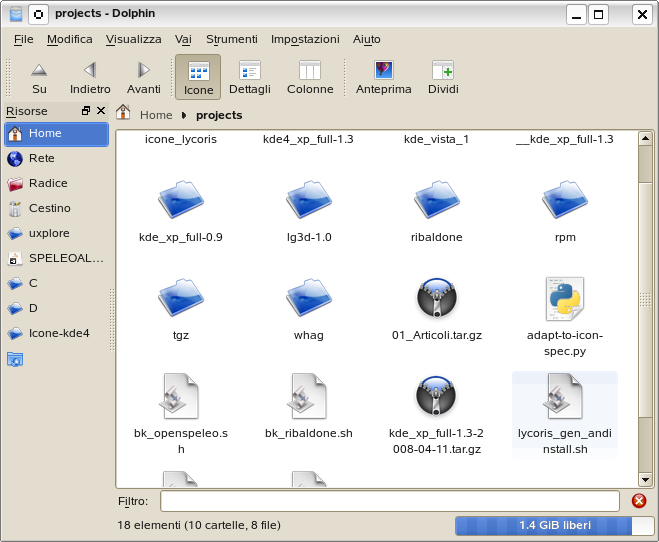Expand breadcrumb arrow after Home
Viewport: 659px width, 542px height.
coord(184,115)
